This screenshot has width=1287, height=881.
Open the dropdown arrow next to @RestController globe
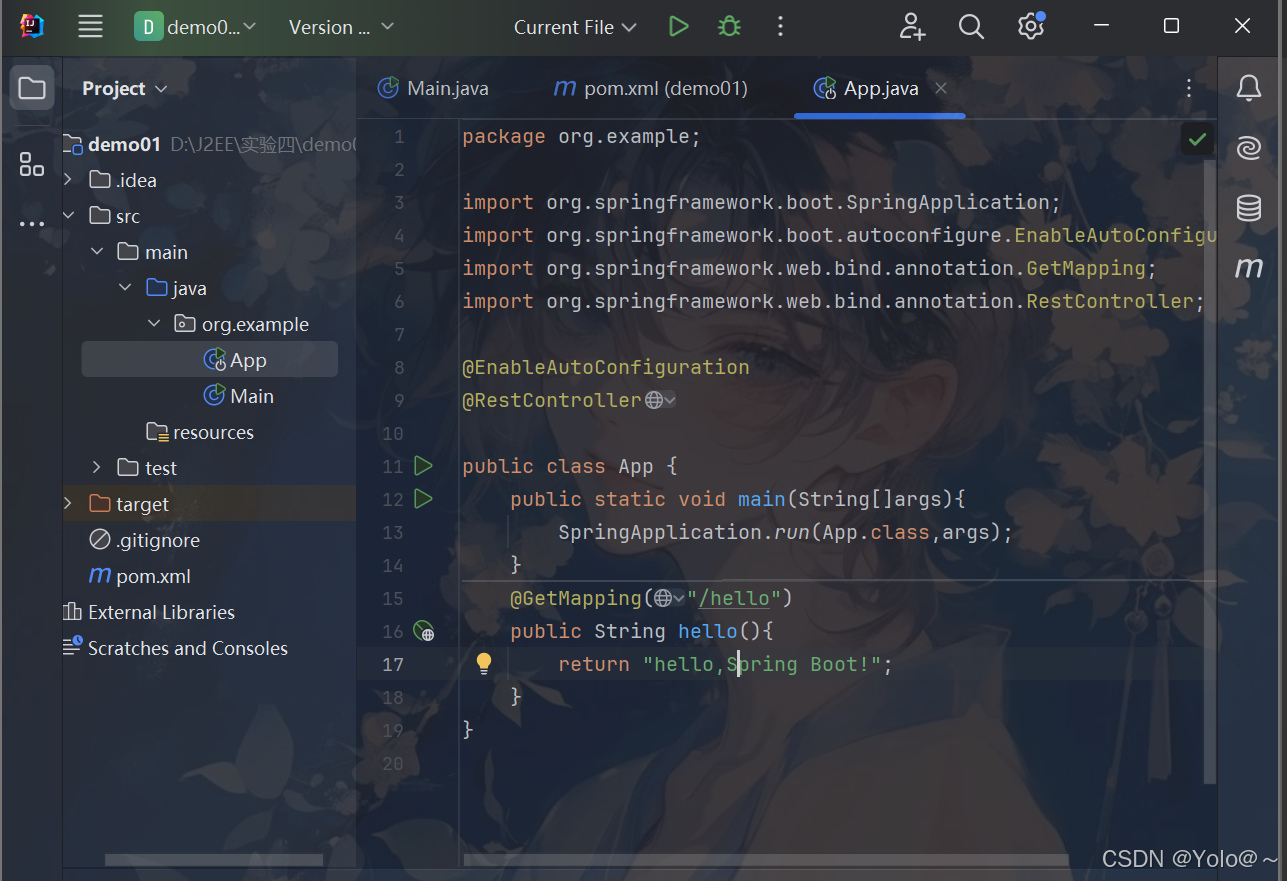click(x=671, y=400)
